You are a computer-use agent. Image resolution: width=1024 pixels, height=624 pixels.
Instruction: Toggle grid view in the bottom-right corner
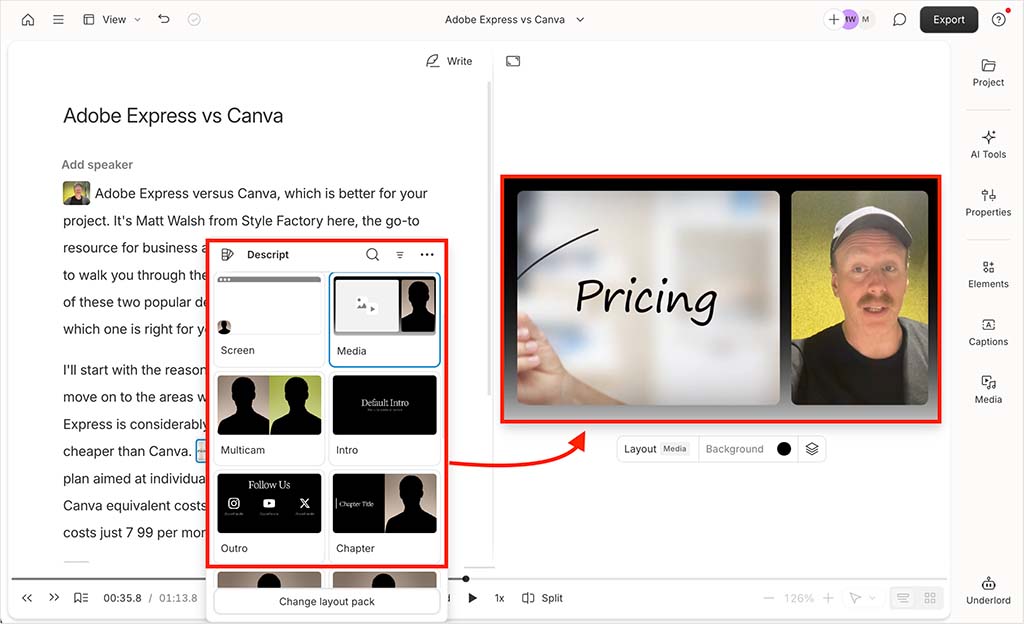click(930, 597)
